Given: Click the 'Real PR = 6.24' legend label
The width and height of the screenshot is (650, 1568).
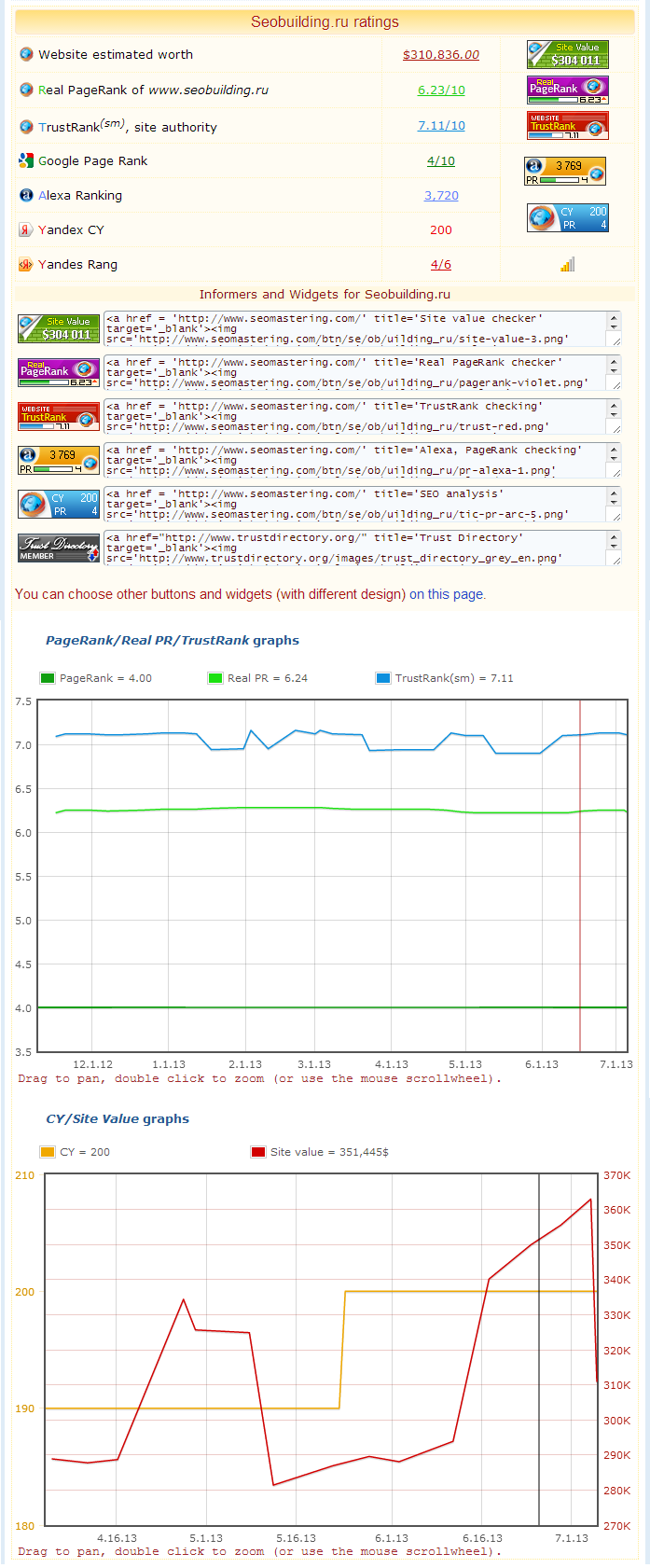Looking at the screenshot, I should (268, 678).
